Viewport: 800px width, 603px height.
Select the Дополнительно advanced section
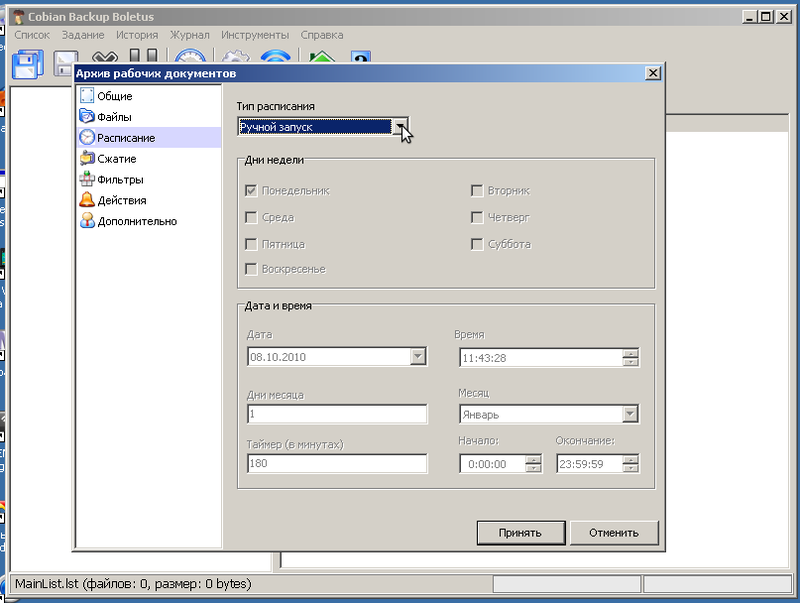pos(136,222)
